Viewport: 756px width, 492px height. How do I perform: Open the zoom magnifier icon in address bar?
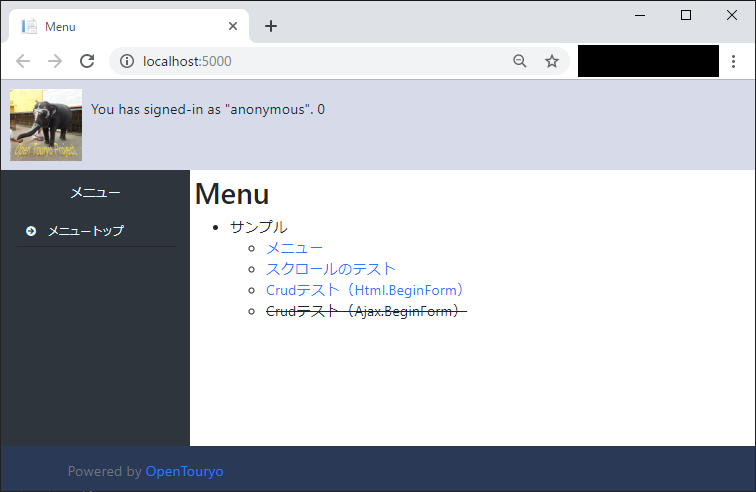[520, 61]
